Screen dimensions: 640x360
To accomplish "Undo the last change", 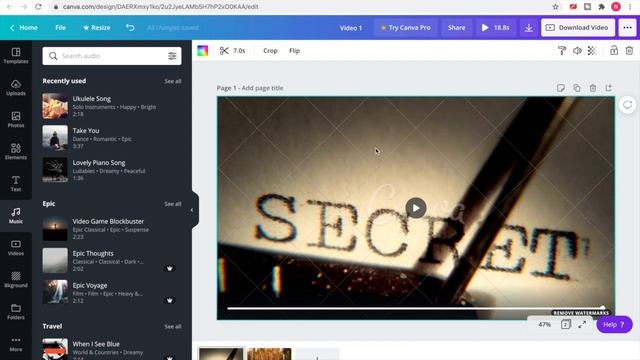I will [130, 27].
